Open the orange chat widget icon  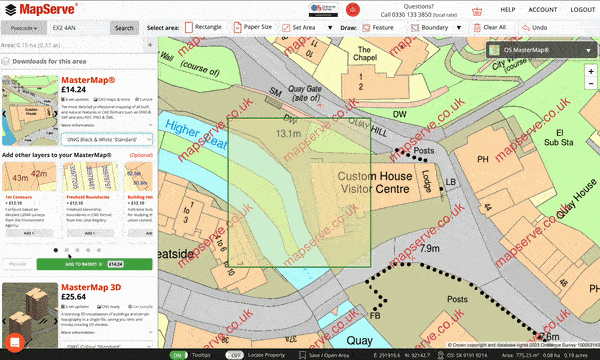coord(15,343)
